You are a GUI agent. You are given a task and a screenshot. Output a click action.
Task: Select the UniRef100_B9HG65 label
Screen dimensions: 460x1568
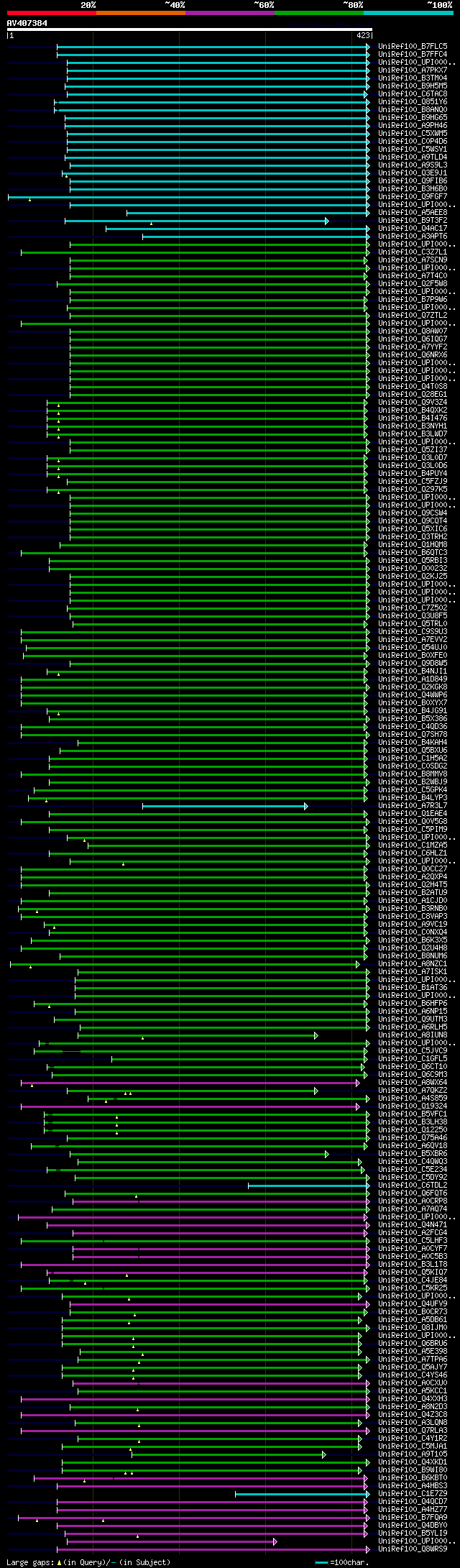413,118
